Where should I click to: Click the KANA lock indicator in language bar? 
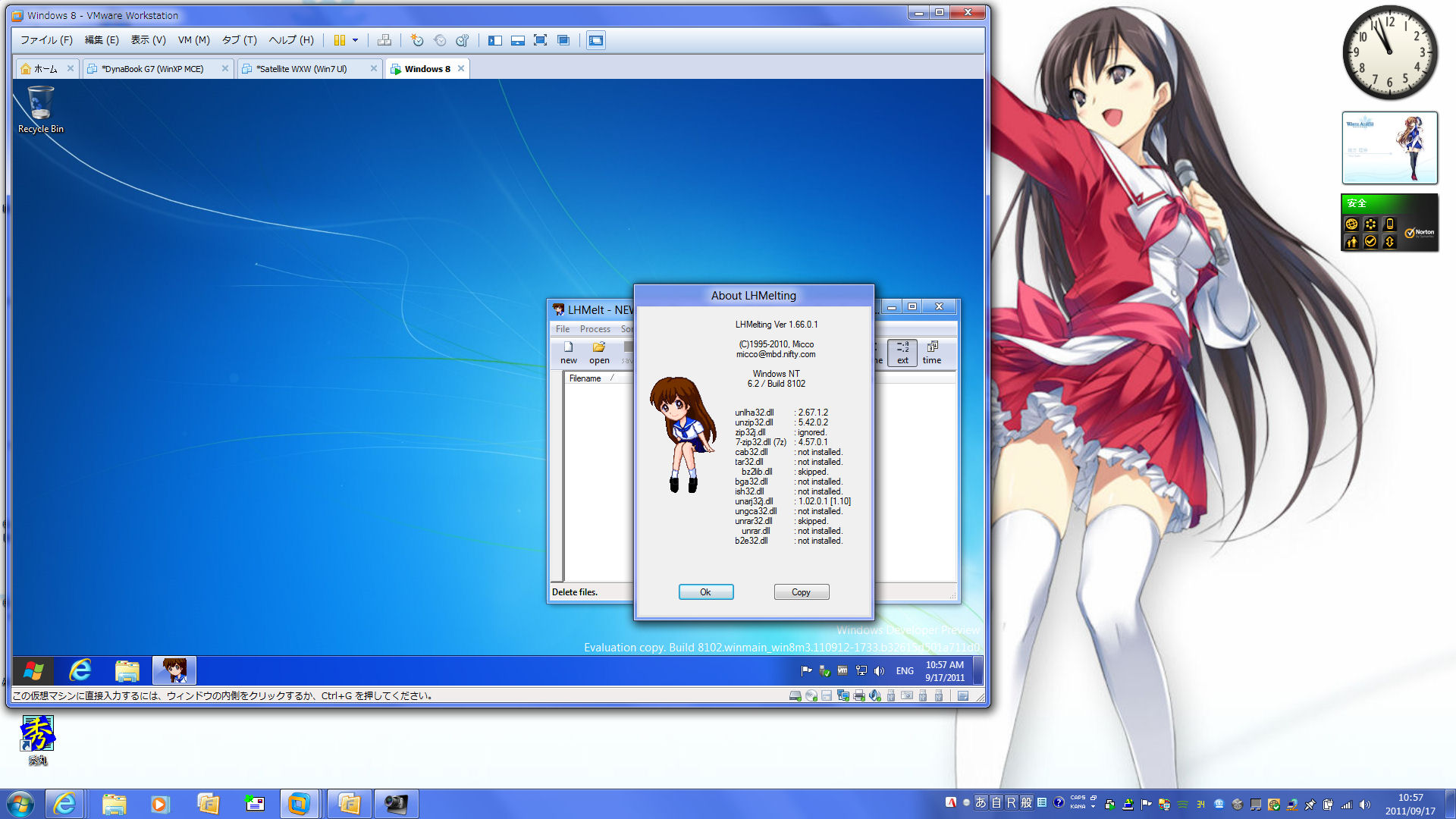click(x=1078, y=807)
